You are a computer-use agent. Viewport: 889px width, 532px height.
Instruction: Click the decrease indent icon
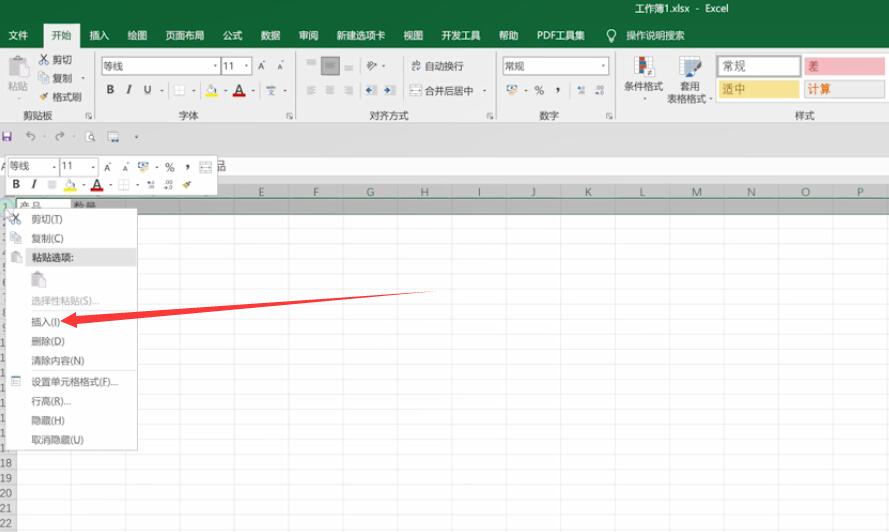[x=371, y=90]
